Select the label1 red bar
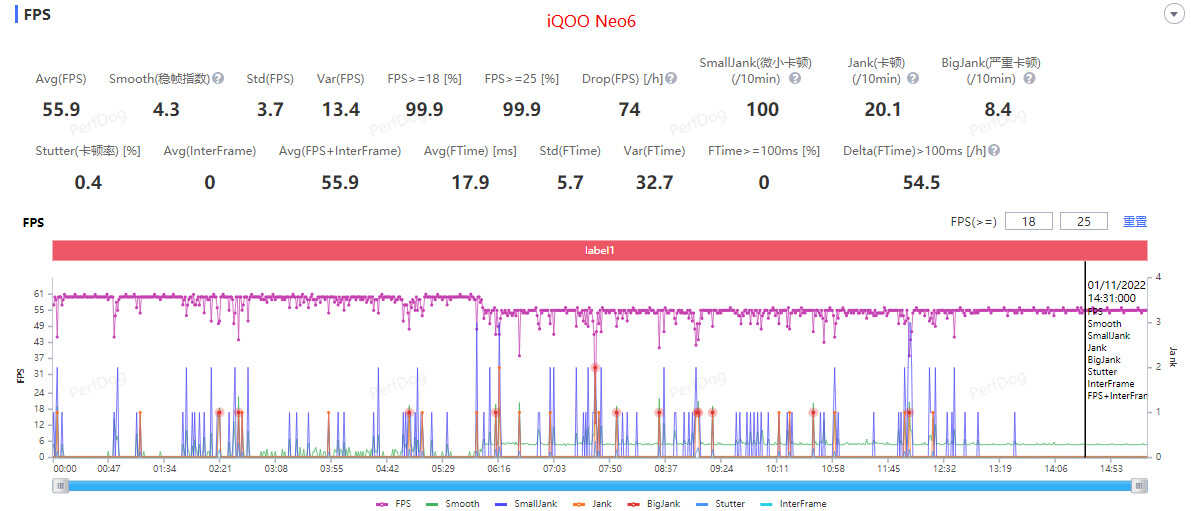Image resolution: width=1191 pixels, height=511 pixels. pos(599,250)
